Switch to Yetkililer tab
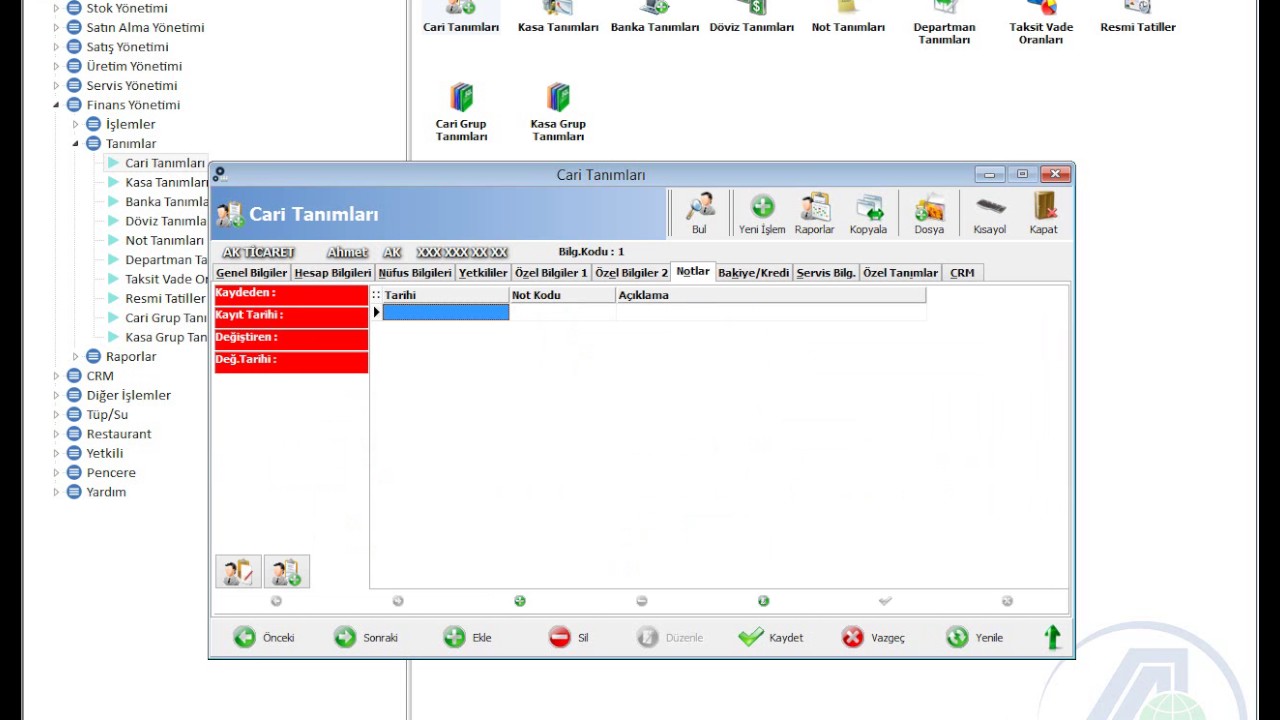The height and width of the screenshot is (720, 1280). pos(484,273)
